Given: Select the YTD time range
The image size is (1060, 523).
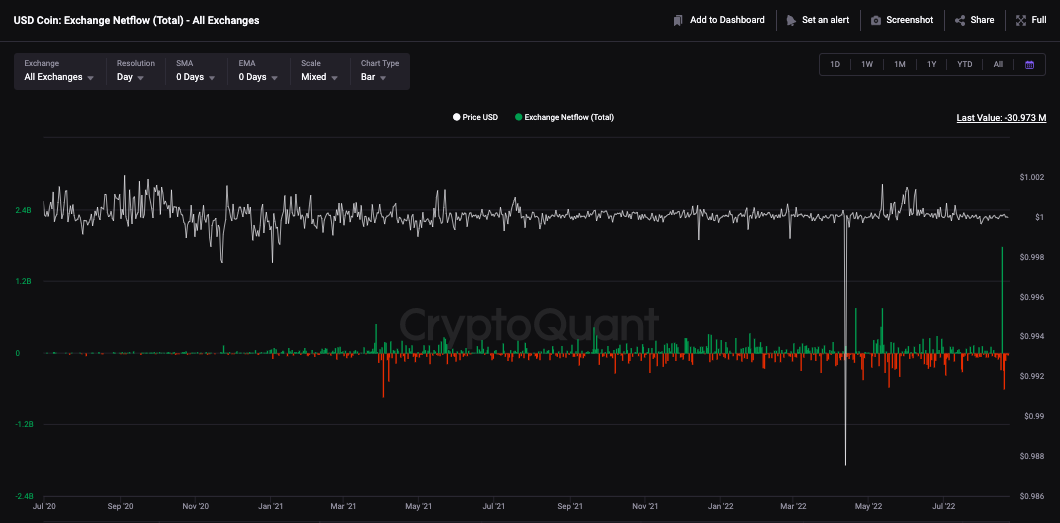Looking at the screenshot, I should click(965, 64).
